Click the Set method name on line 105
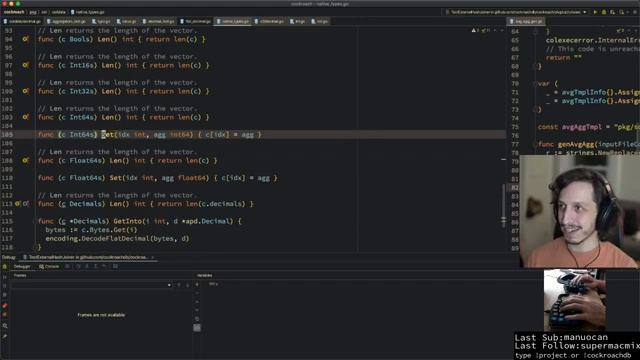The height and width of the screenshot is (360, 640). click(x=108, y=134)
